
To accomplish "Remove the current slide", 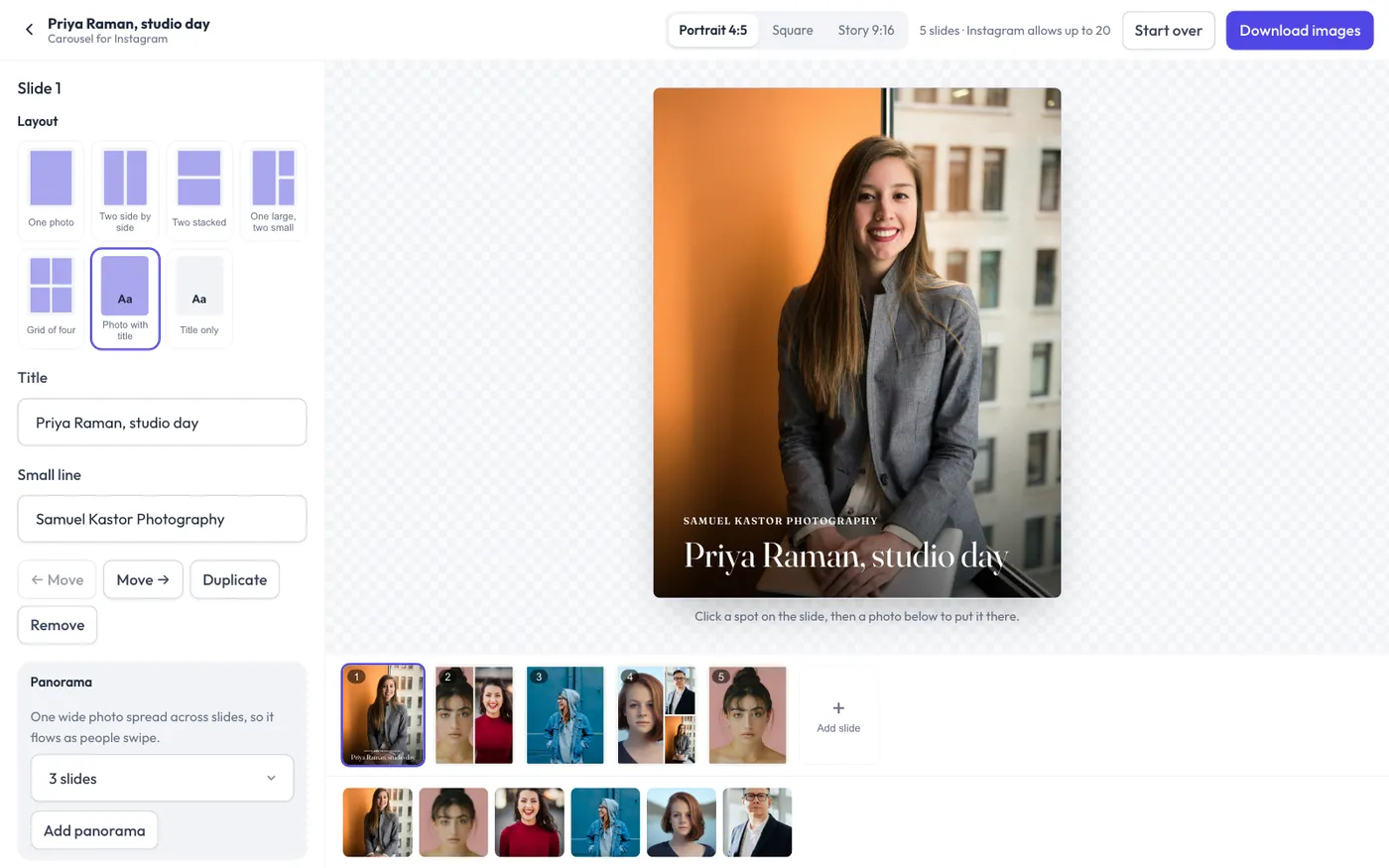I will tap(58, 625).
